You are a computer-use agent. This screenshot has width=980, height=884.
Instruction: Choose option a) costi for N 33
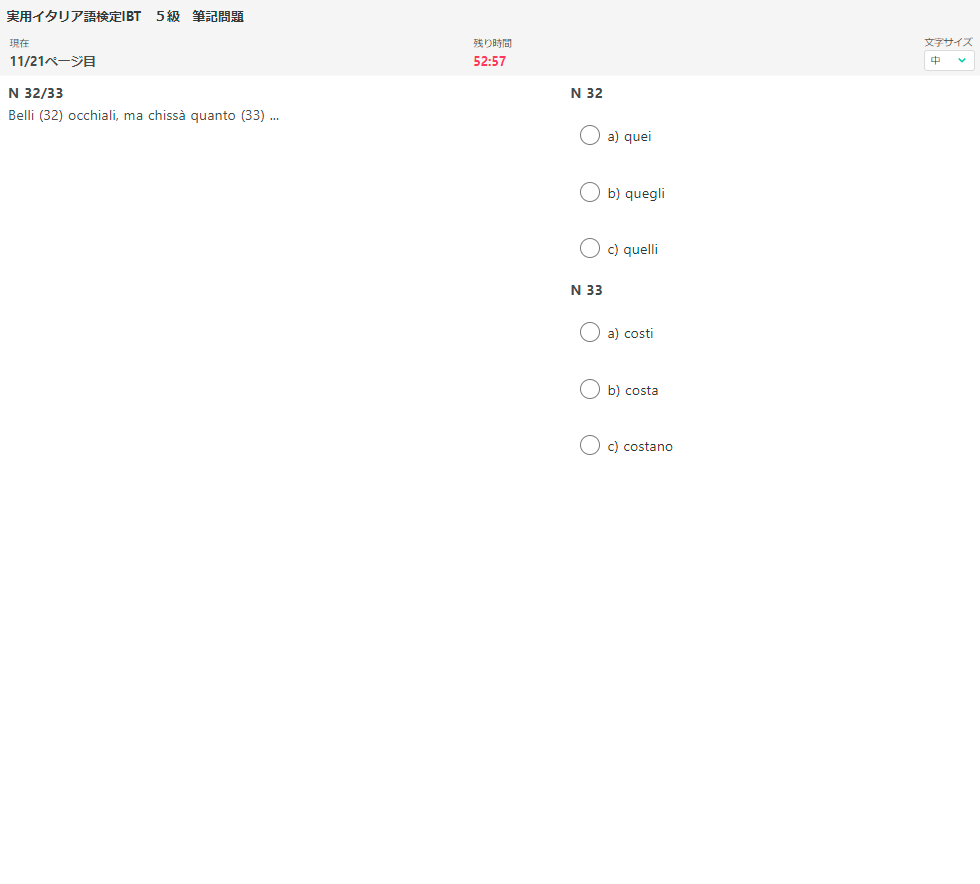tap(589, 332)
